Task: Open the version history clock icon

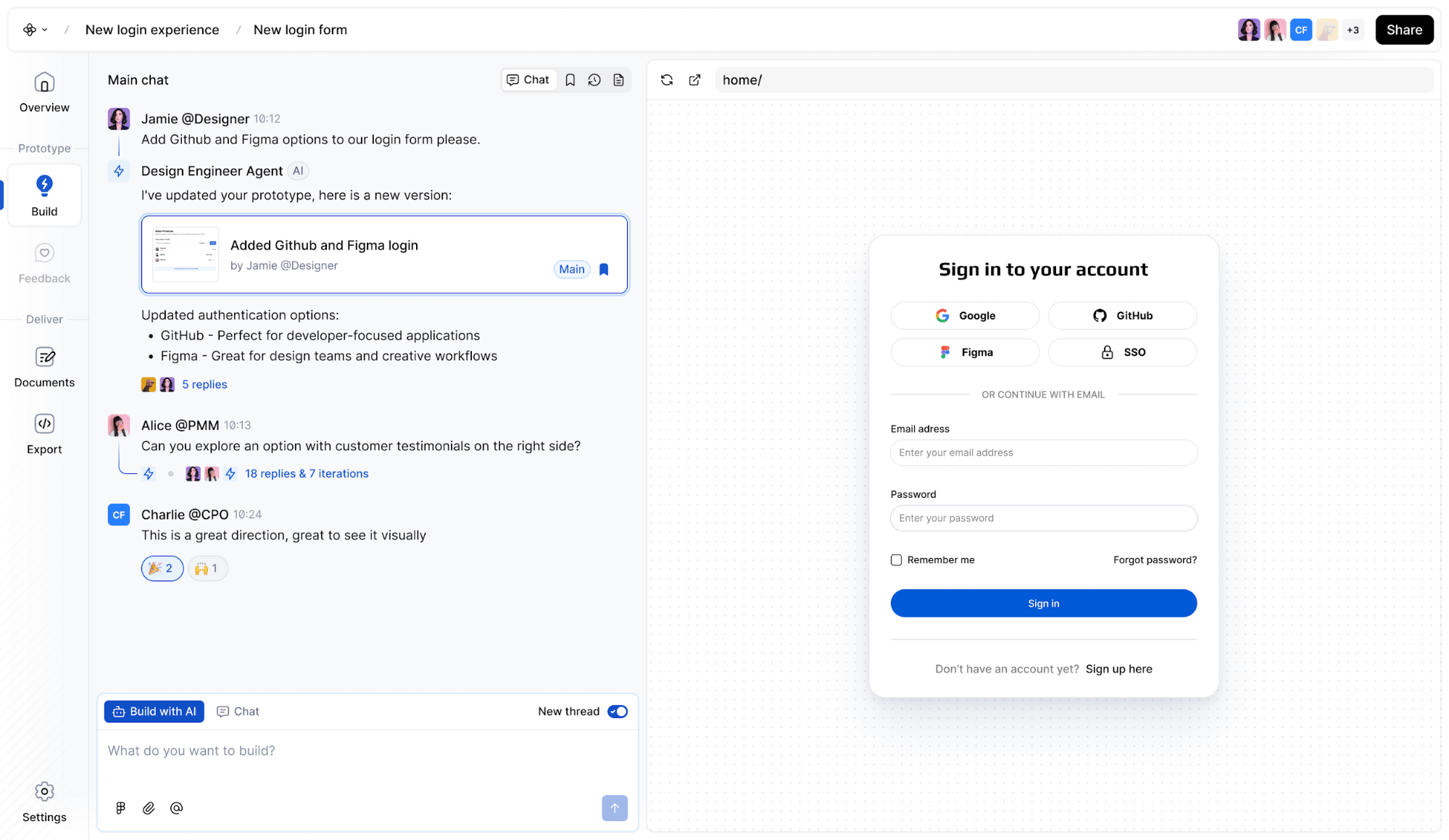Action: [594, 80]
